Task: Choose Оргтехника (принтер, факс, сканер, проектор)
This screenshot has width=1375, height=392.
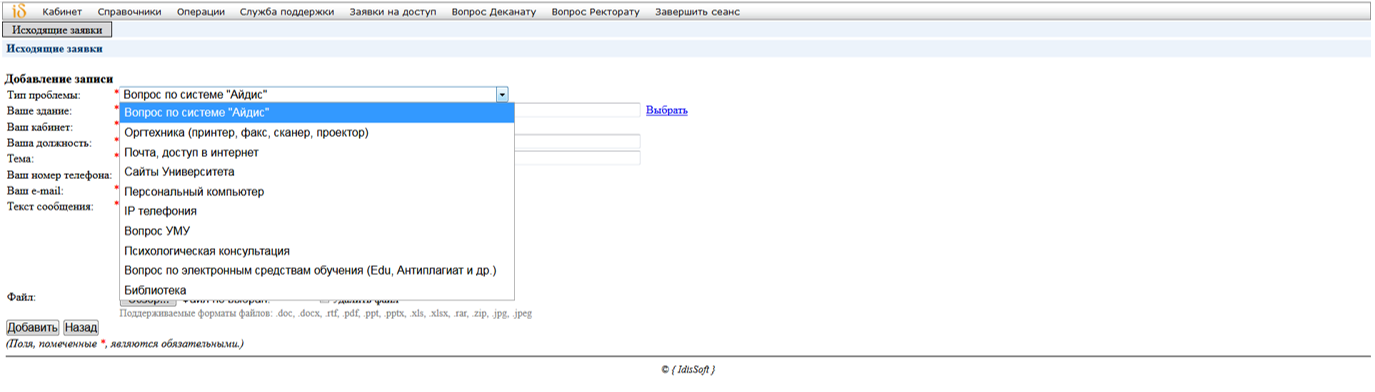Action: (x=316, y=132)
